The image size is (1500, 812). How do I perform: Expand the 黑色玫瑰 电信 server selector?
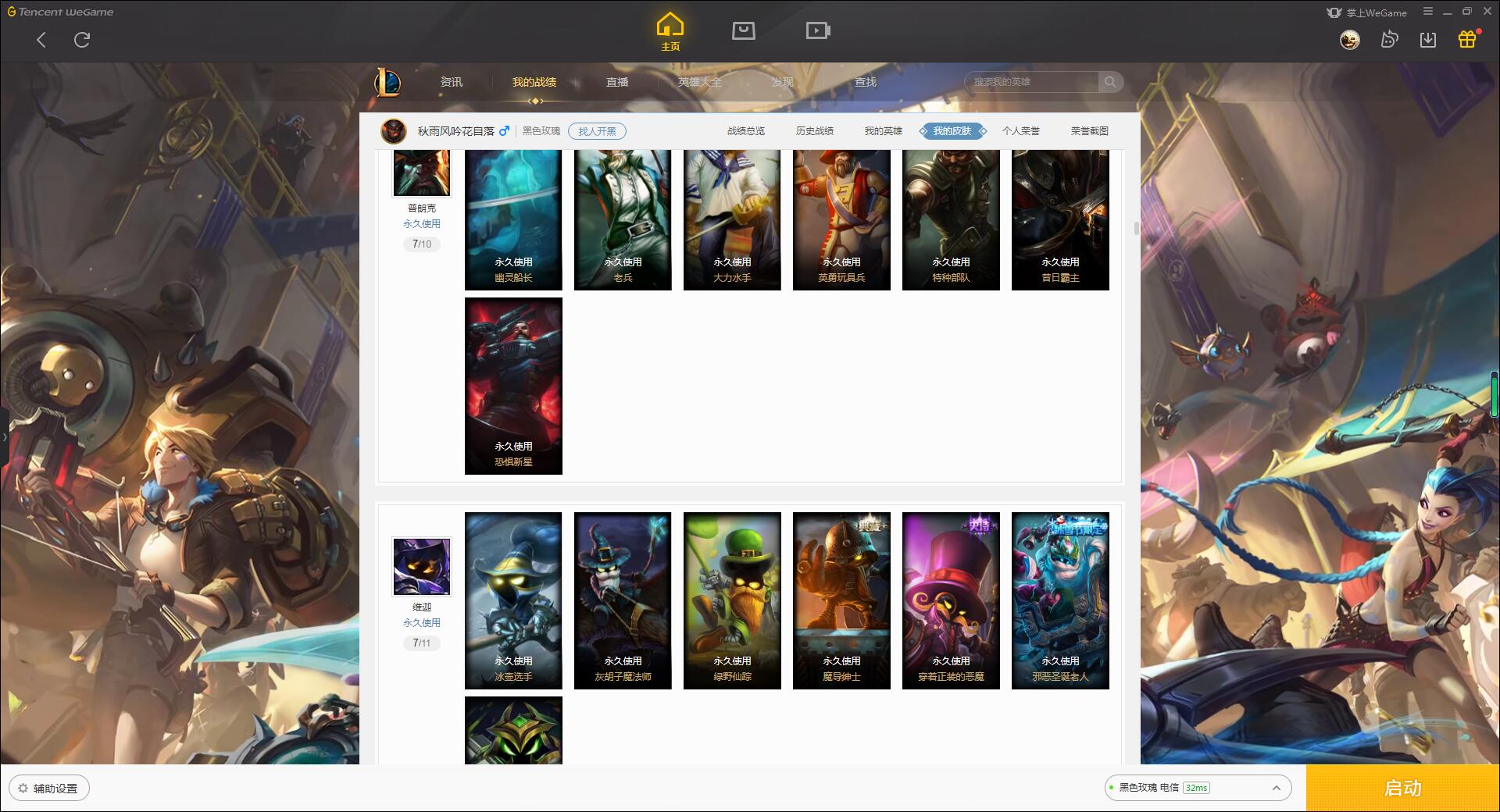[1197, 788]
